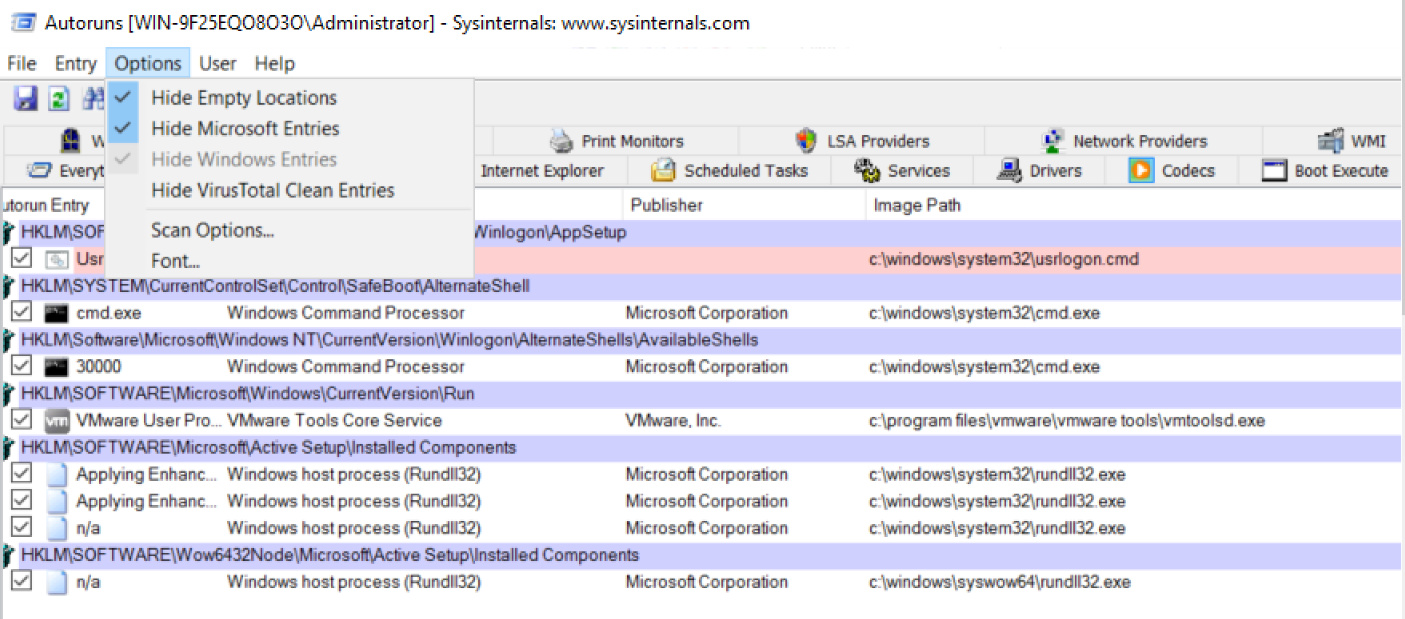Uncheck the VMware User Process entry checkbox
The width and height of the screenshot is (1405, 619).
click(21, 421)
